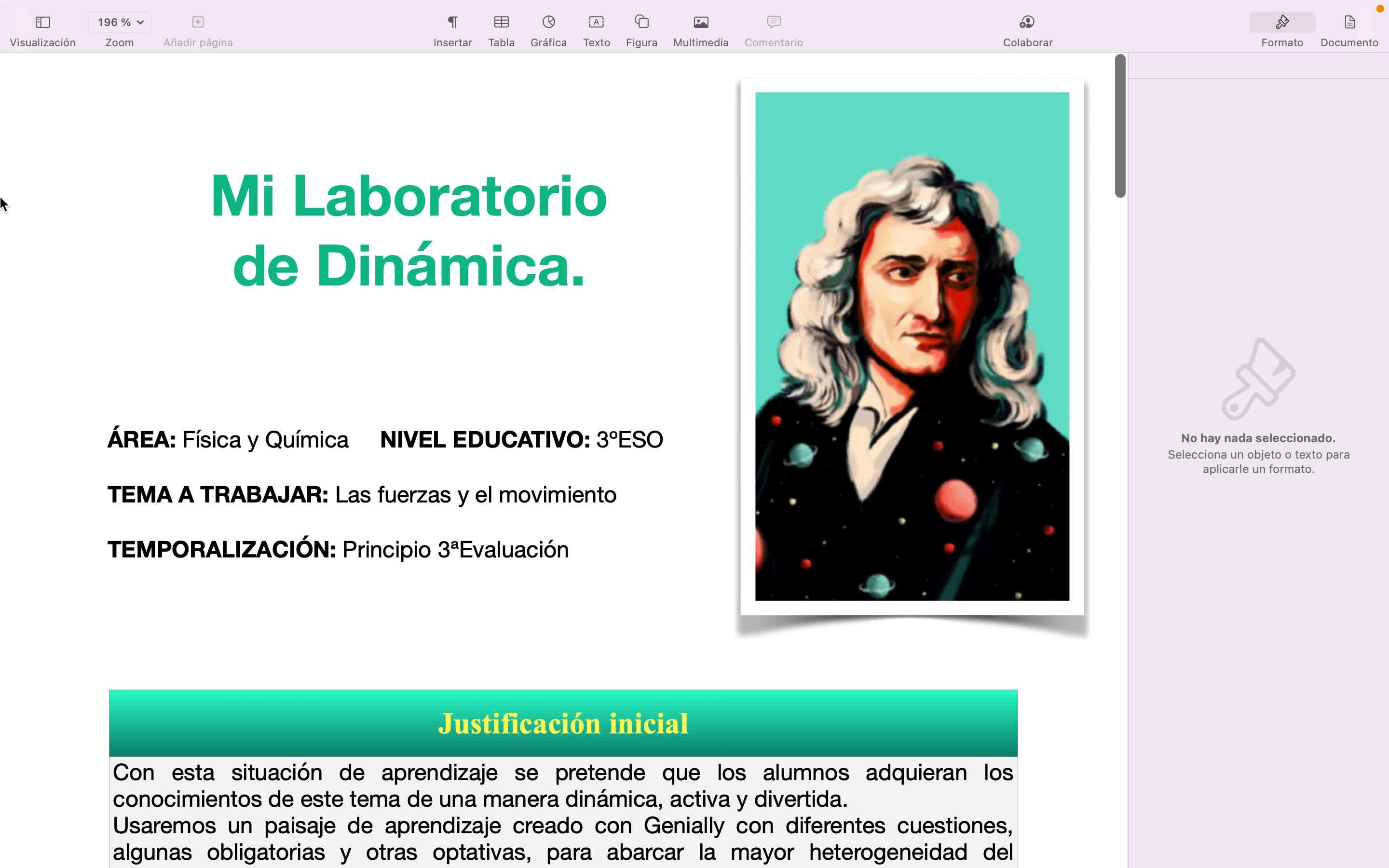Add a chart via Gráfica icon
The width and height of the screenshot is (1389, 868).
pos(548,22)
